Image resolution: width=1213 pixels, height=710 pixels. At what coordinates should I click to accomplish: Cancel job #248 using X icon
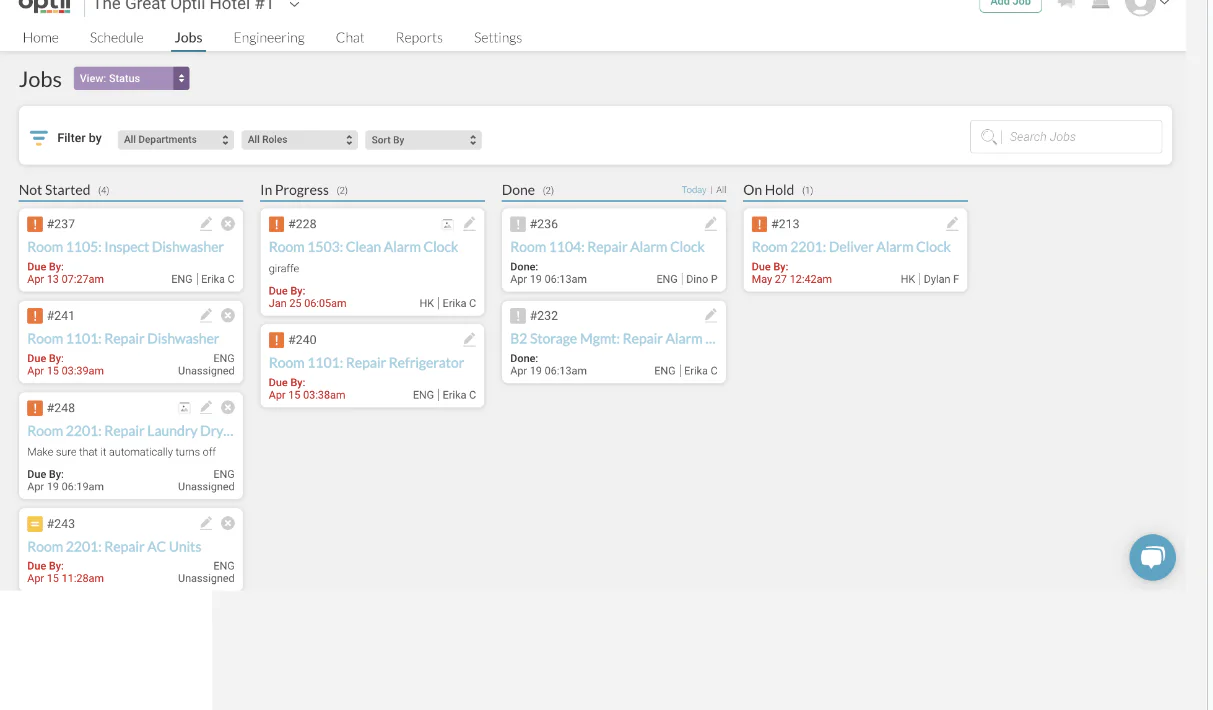coord(228,407)
